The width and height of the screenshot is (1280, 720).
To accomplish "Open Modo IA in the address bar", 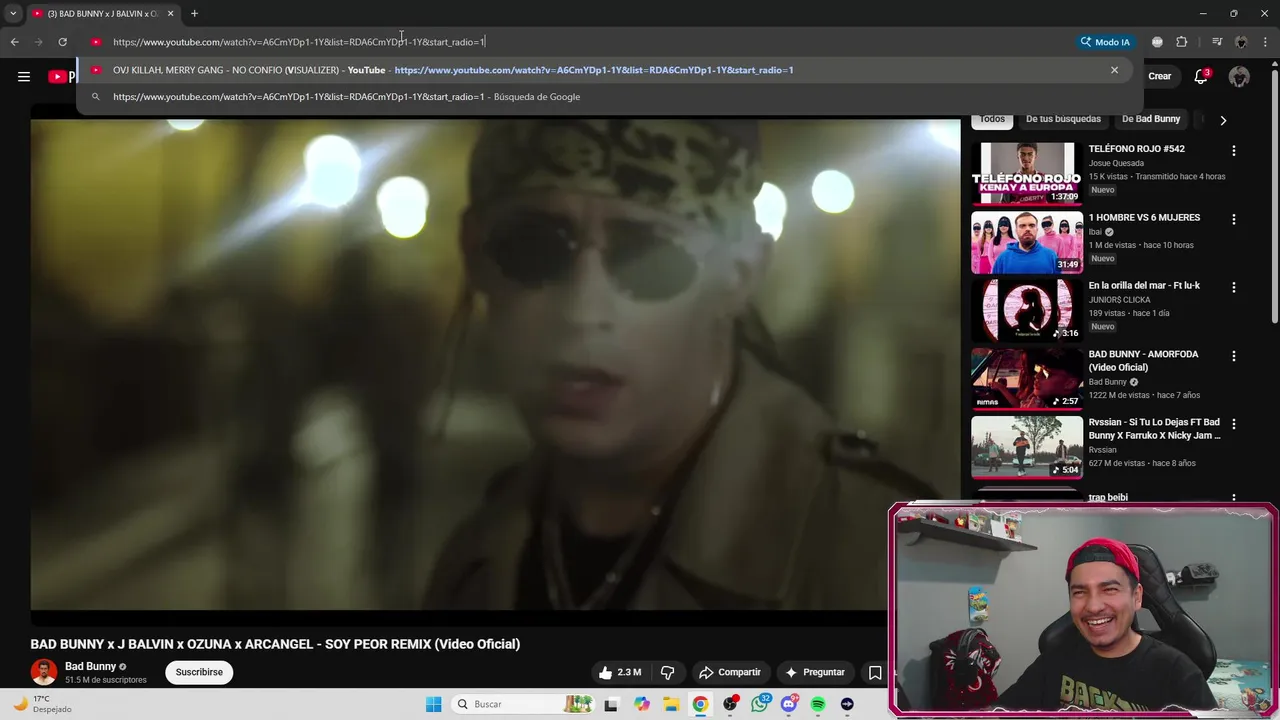I will pyautogui.click(x=1105, y=42).
